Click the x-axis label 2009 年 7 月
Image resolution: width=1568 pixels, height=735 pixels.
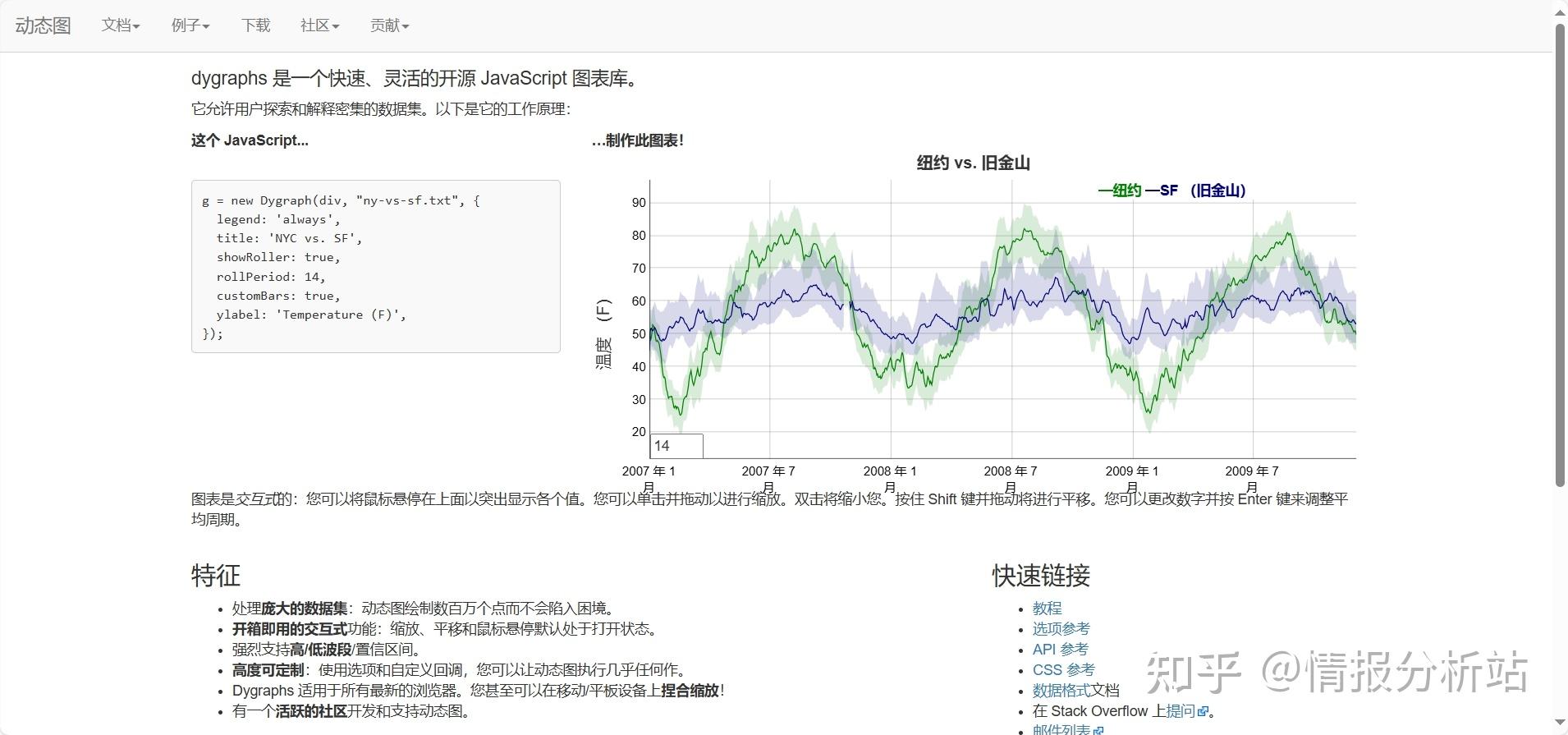coord(1252,479)
